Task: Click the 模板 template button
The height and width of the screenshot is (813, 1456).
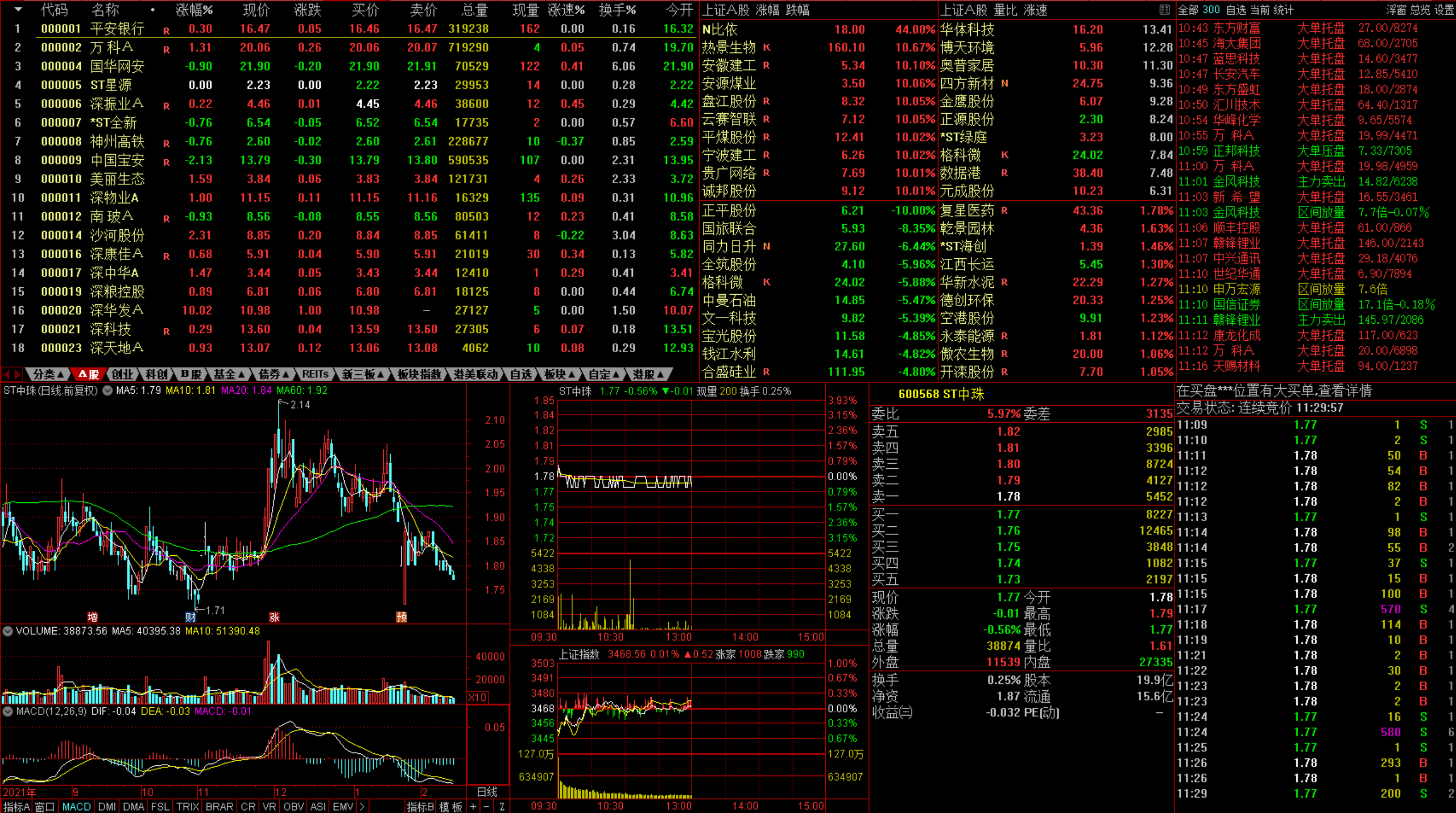Action: (x=450, y=807)
